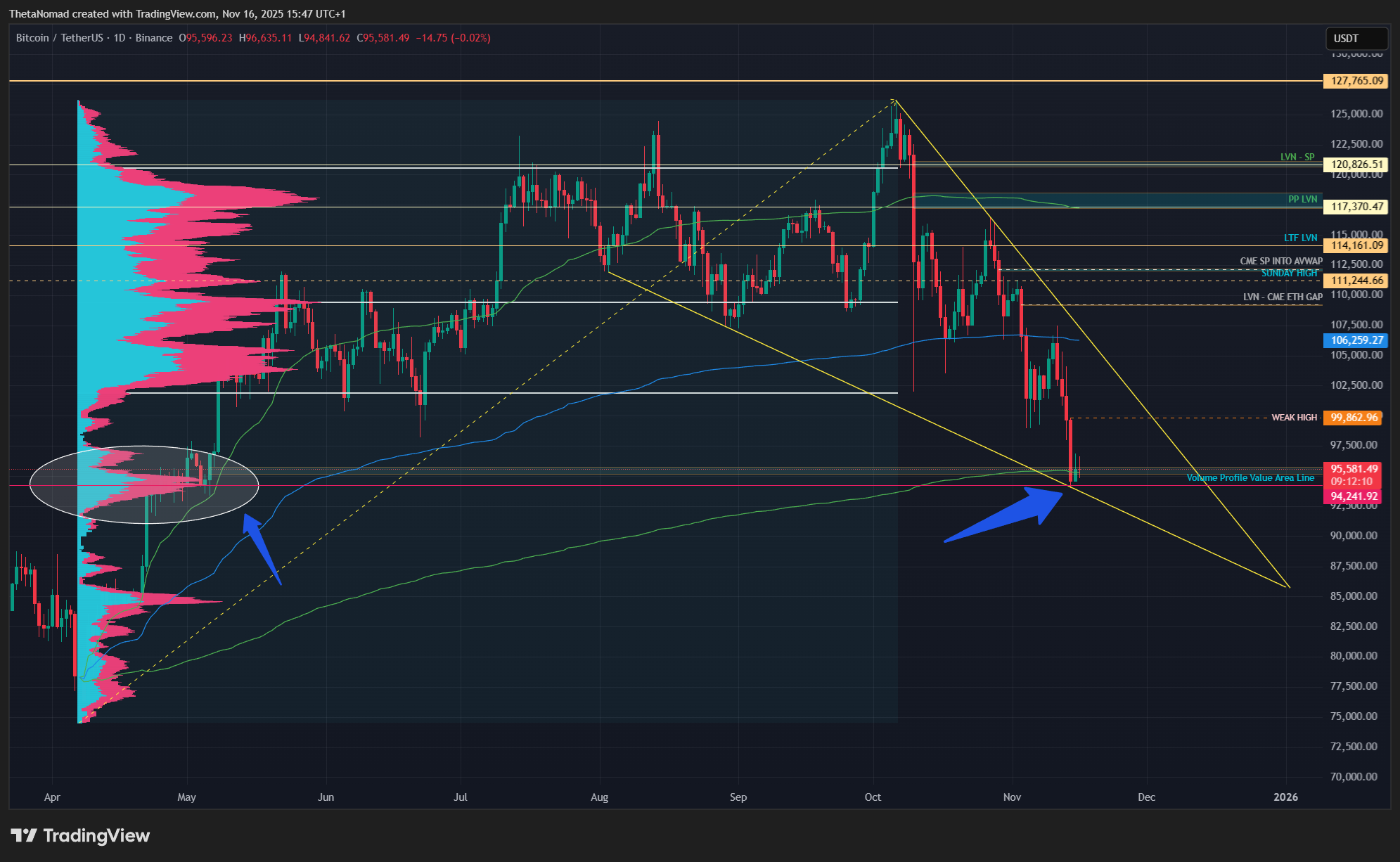Select the orange 99,862.96 price label
Image resolution: width=1400 pixels, height=862 pixels.
(1354, 418)
